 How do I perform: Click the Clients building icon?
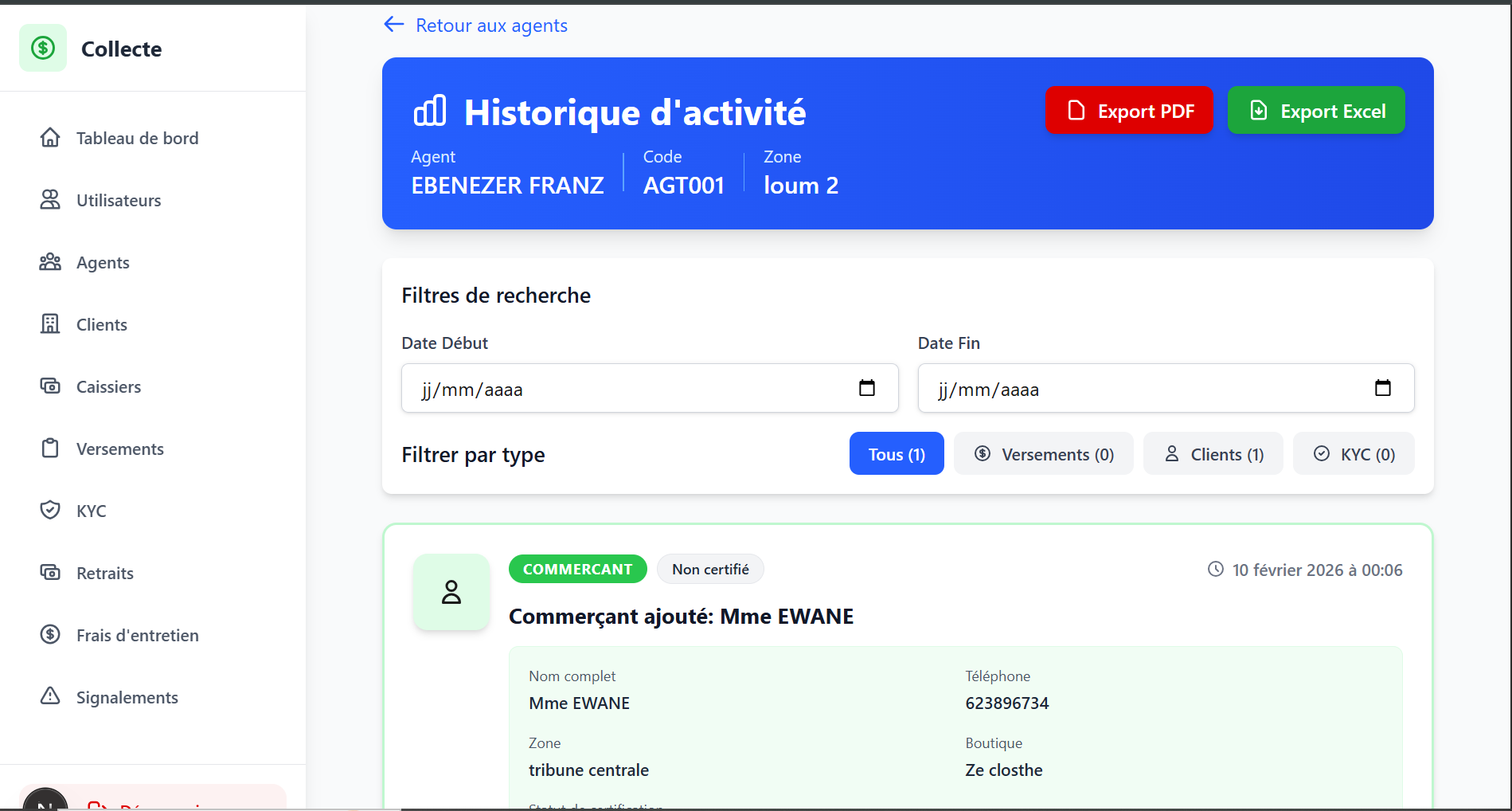point(50,323)
